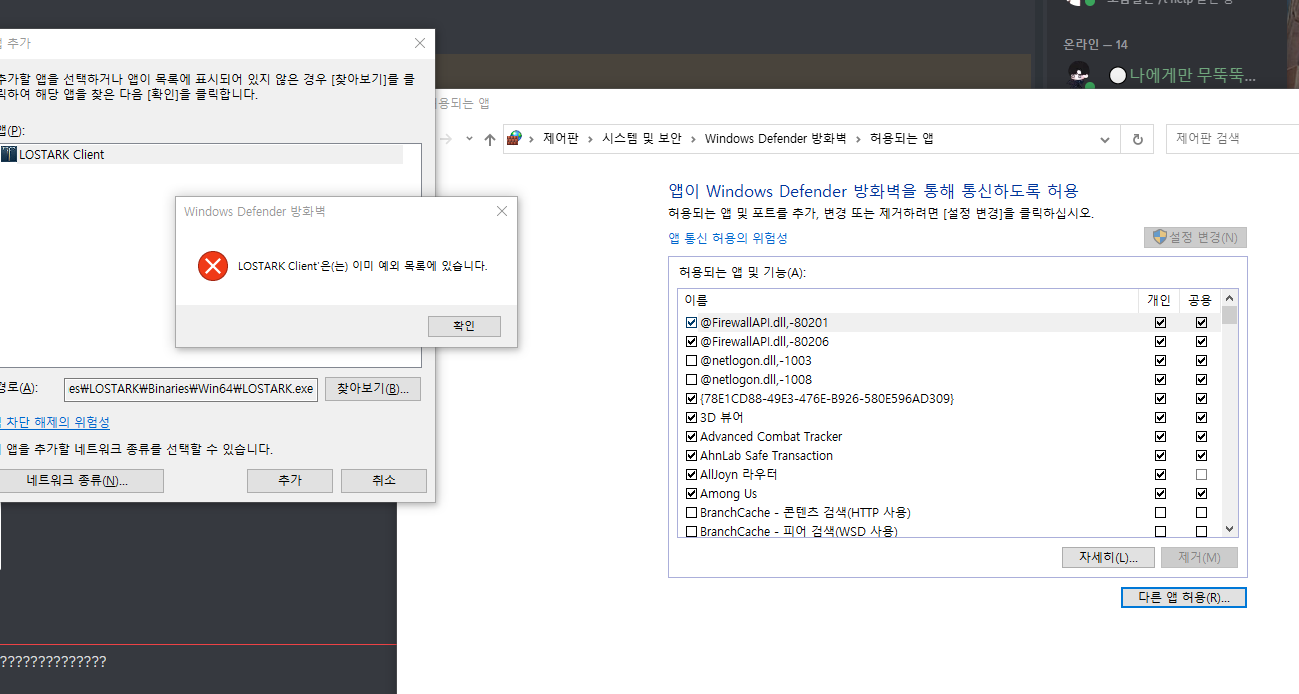Uncheck the @FirewallAPI.dll,-80201 name checkbox
This screenshot has width=1299, height=694.
point(691,323)
